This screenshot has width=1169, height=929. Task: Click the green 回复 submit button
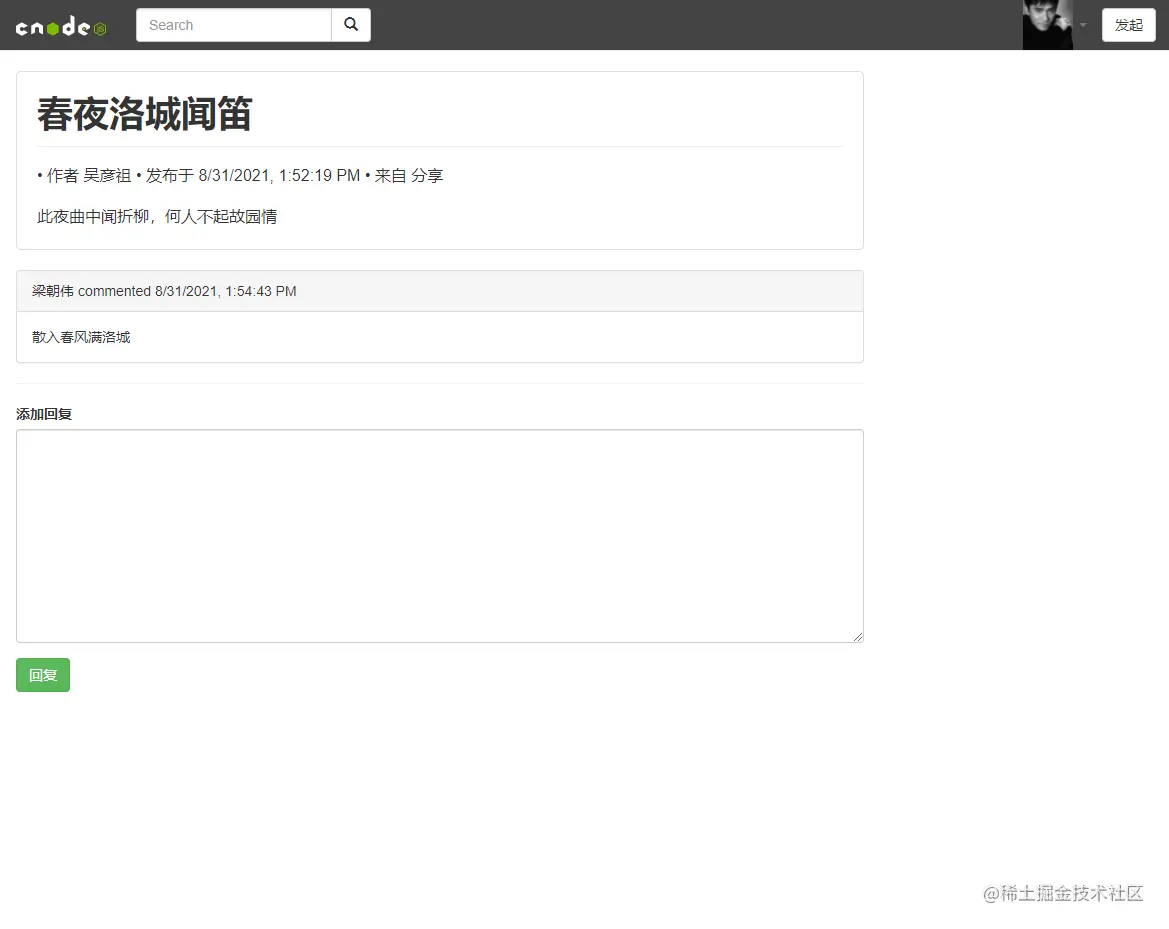[x=43, y=675]
